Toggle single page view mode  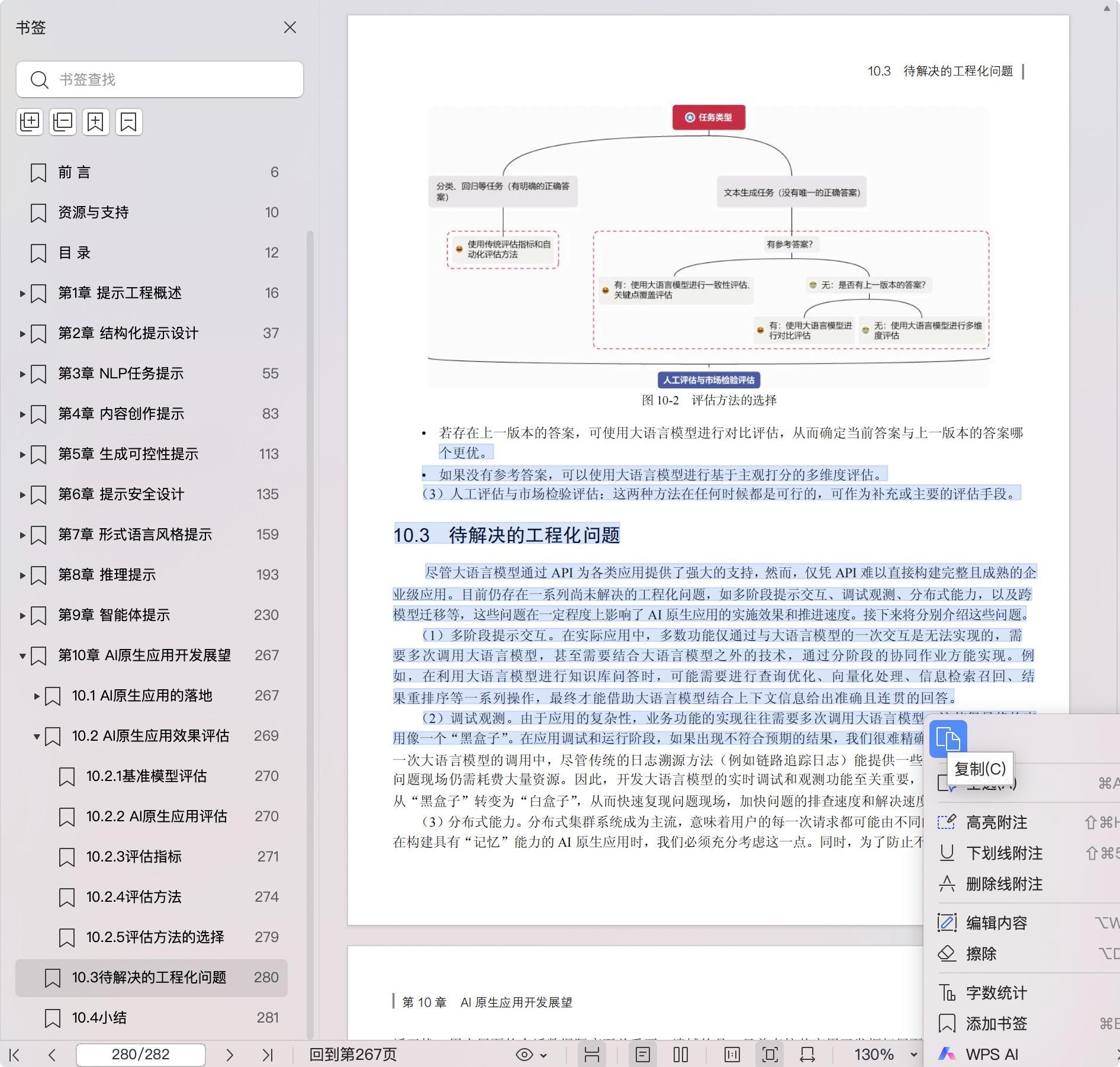pyautogui.click(x=643, y=1055)
